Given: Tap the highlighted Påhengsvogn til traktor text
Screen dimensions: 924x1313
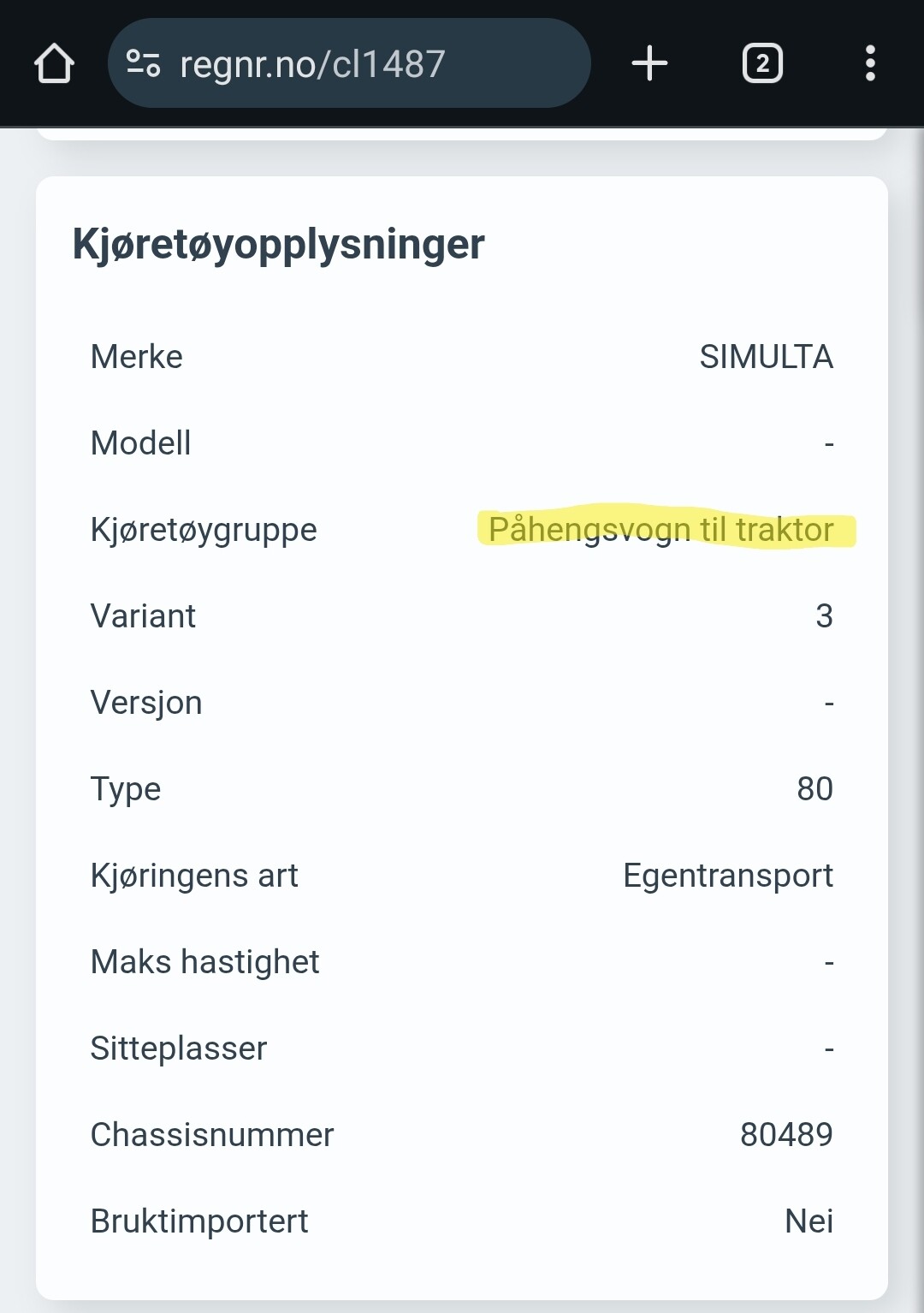Looking at the screenshot, I should pos(661,530).
